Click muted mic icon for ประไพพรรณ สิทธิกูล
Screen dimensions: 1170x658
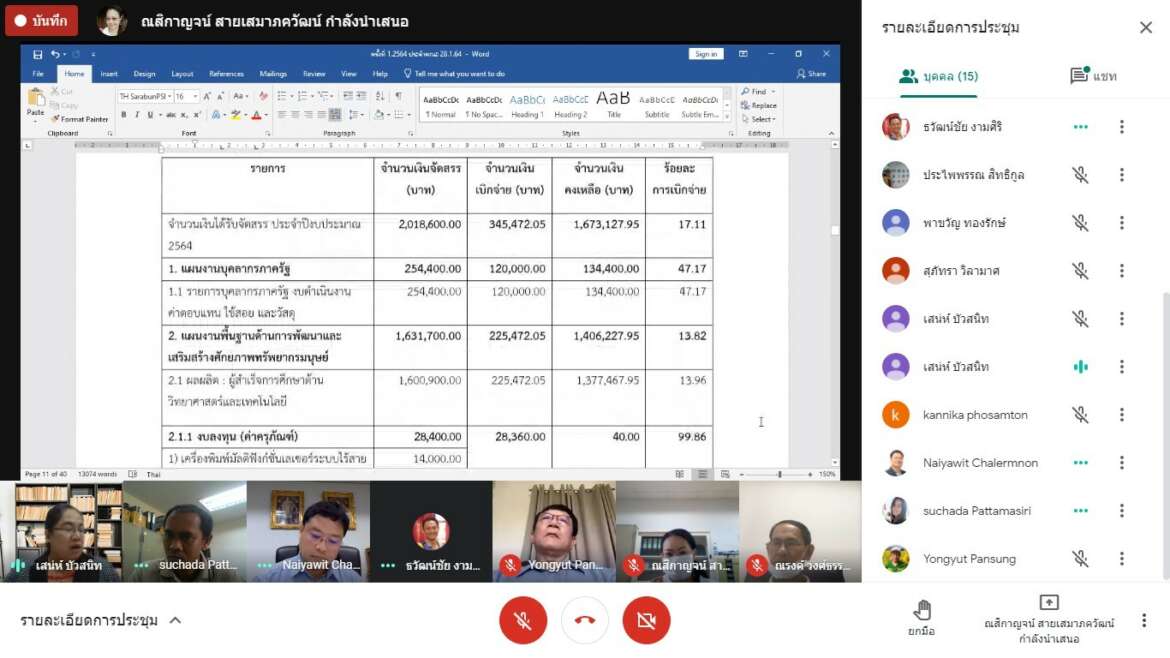pyautogui.click(x=1080, y=175)
